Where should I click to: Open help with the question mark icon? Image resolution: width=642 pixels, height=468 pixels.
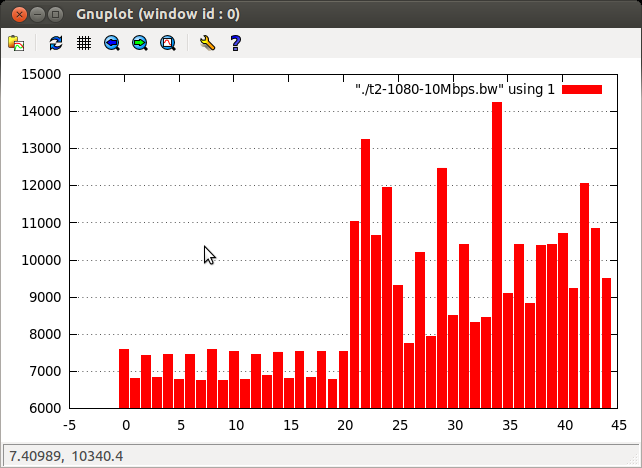[235, 43]
